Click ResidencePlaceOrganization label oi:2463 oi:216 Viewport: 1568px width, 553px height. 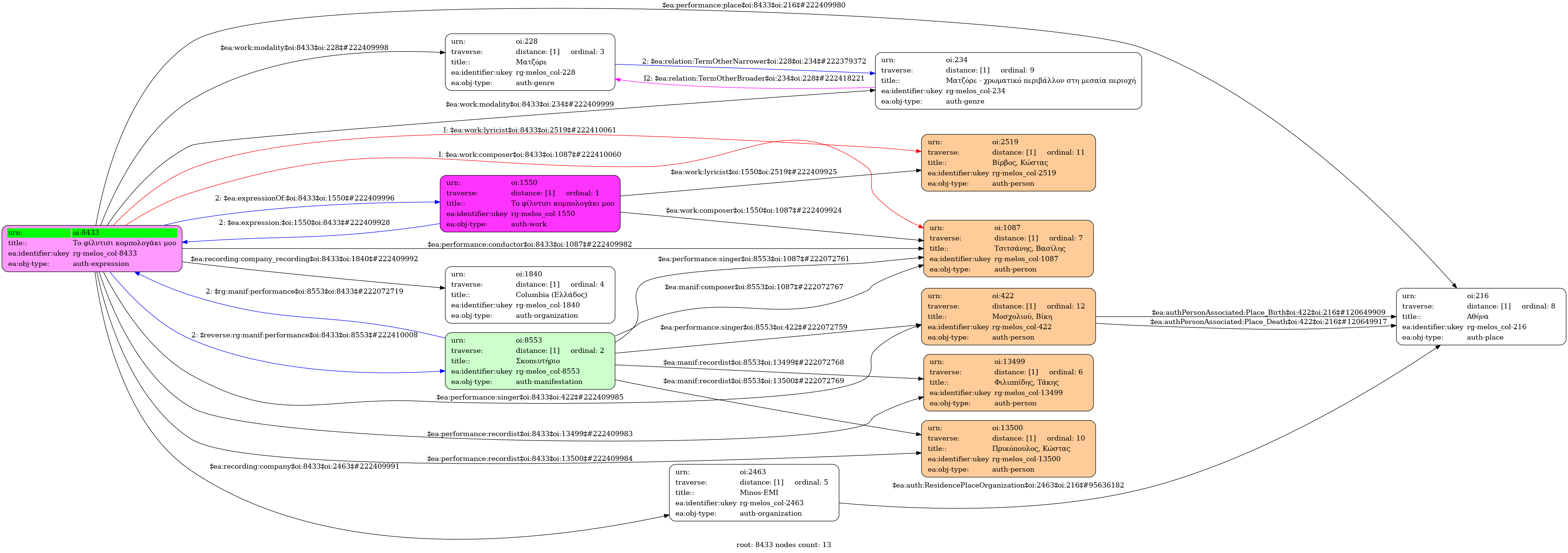[x=1008, y=485]
